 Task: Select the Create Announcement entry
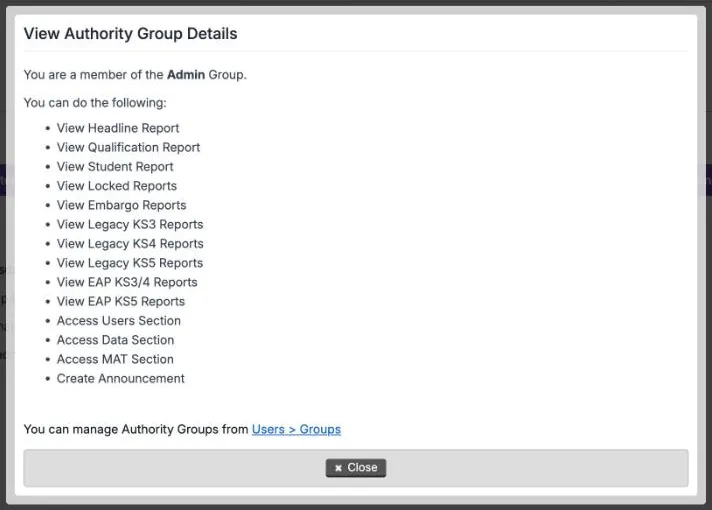pos(120,379)
